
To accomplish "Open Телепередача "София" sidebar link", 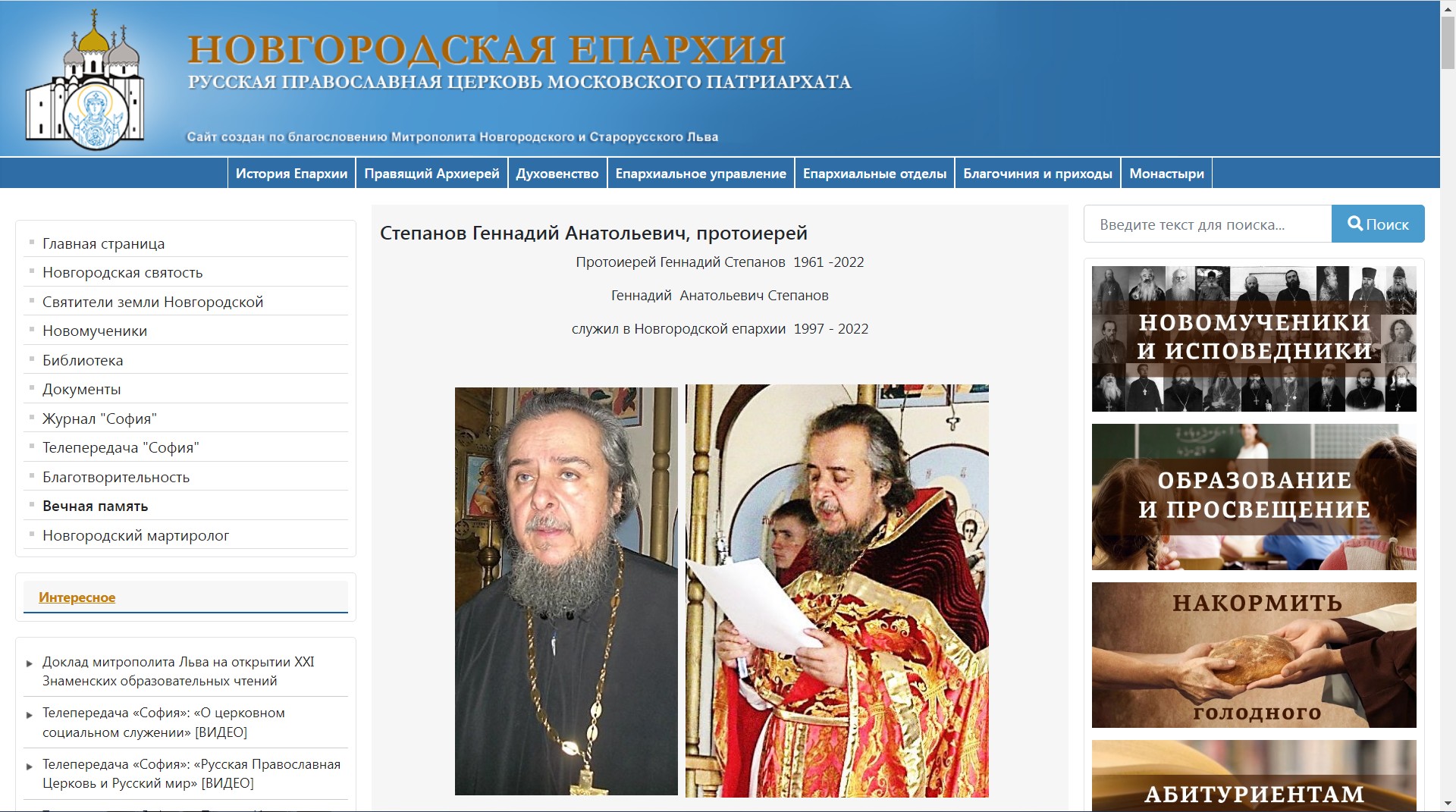I will coord(121,447).
